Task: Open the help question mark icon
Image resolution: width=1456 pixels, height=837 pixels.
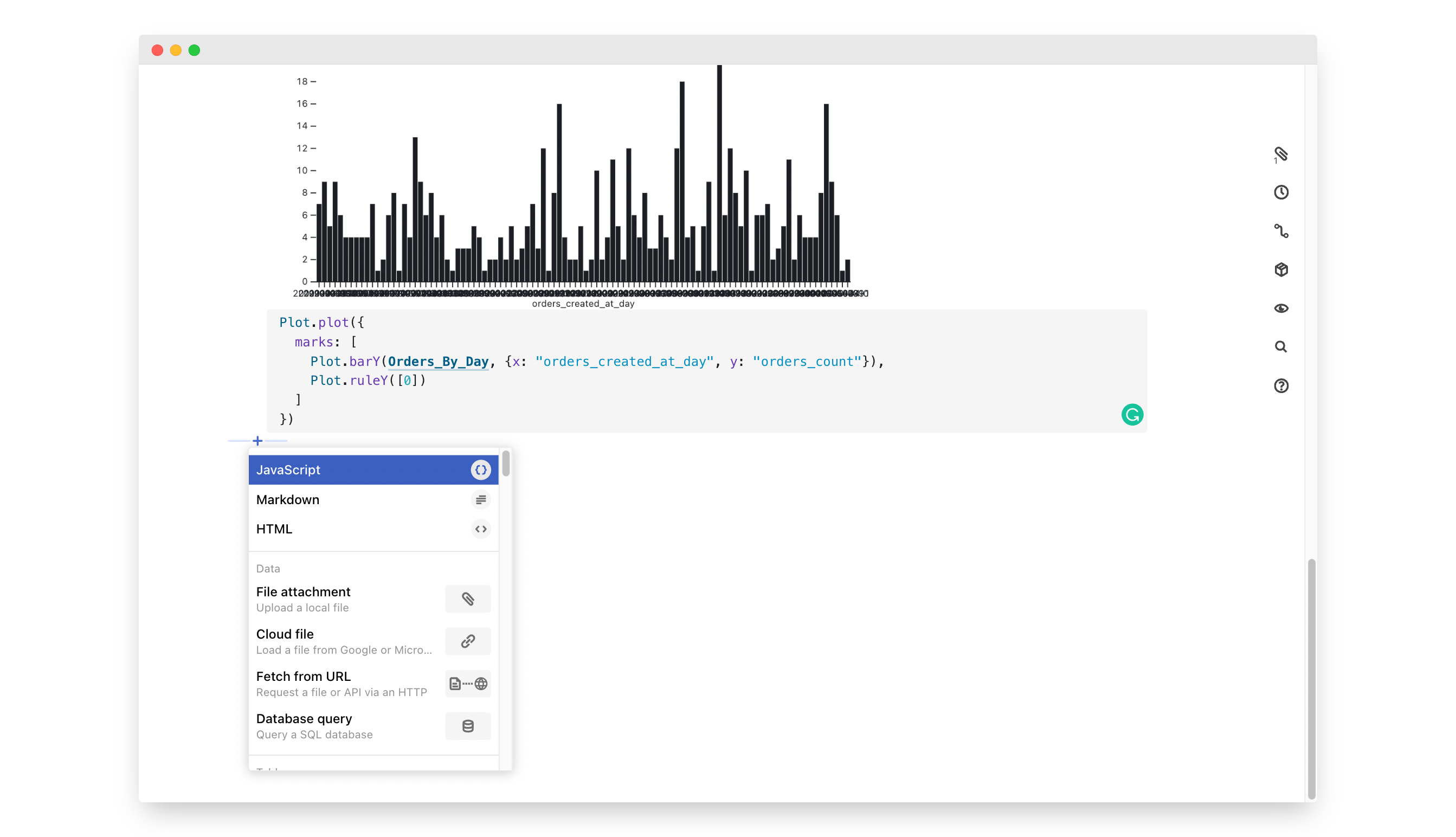Action: click(1281, 386)
